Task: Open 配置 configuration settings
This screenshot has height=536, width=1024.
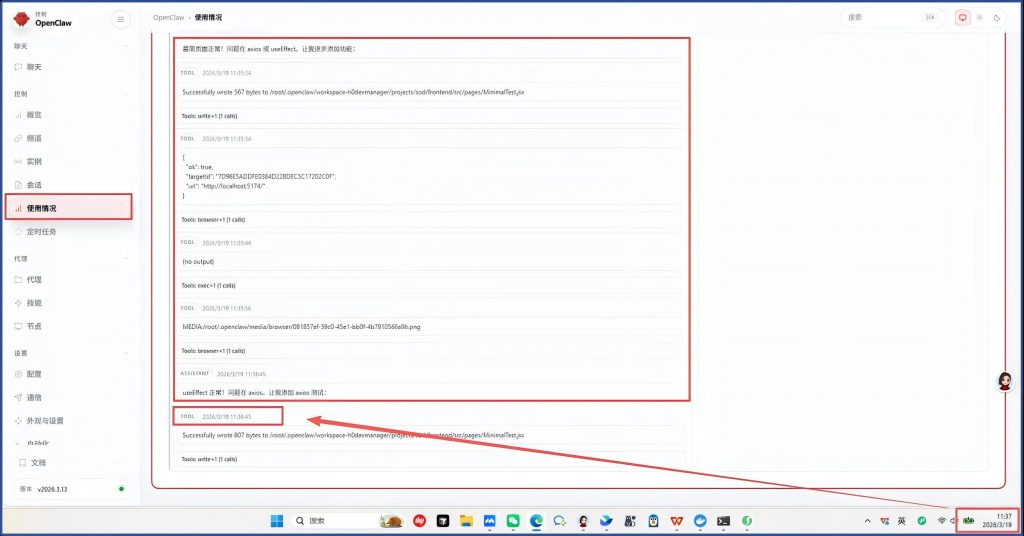Action: [34, 373]
